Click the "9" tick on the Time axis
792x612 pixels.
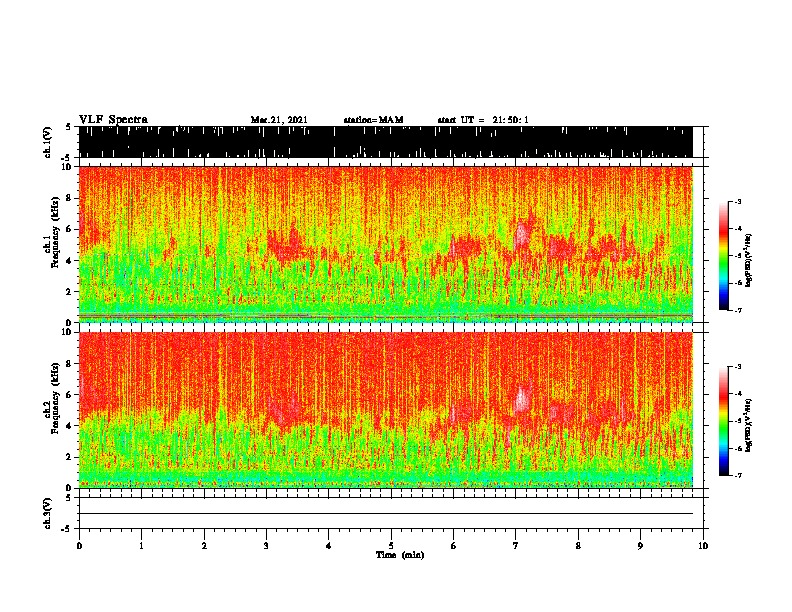640,546
